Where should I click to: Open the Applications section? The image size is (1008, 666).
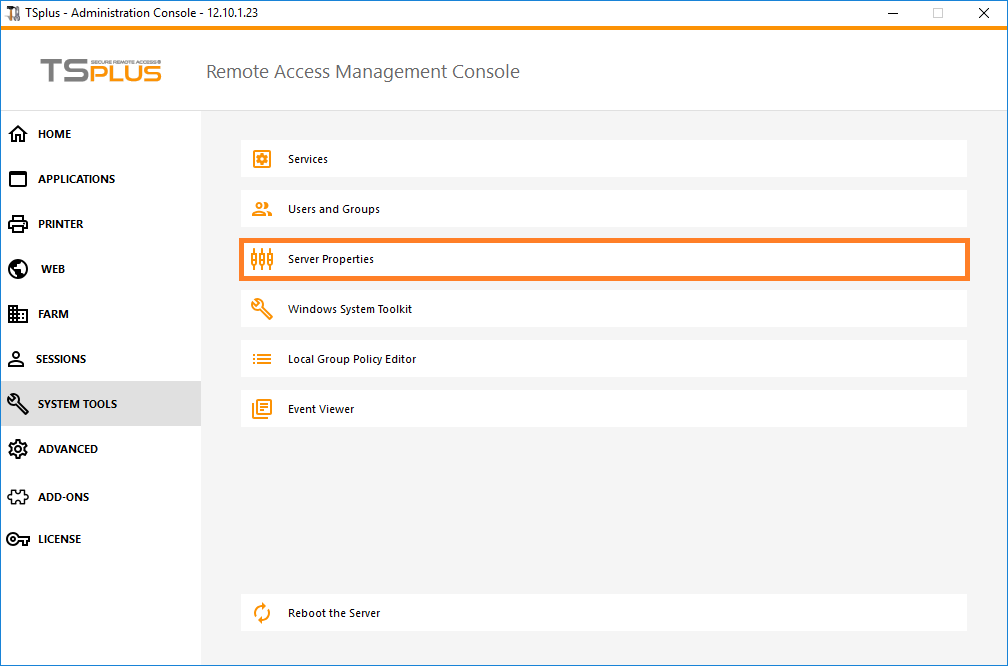tap(76, 179)
